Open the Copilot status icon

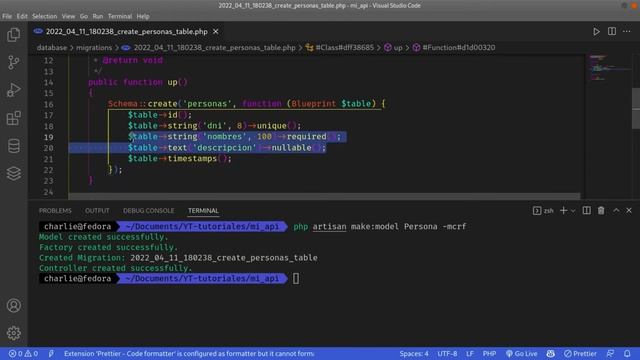[551, 353]
